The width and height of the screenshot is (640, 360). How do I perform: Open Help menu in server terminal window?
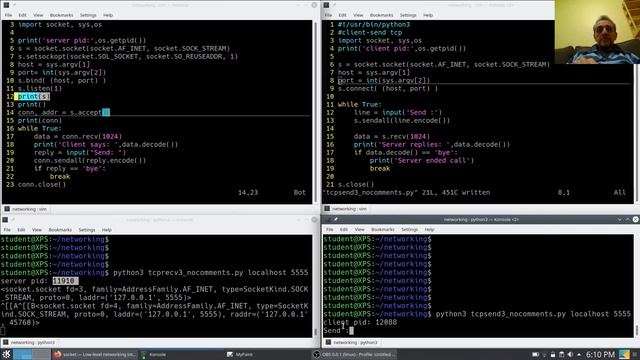107,230
